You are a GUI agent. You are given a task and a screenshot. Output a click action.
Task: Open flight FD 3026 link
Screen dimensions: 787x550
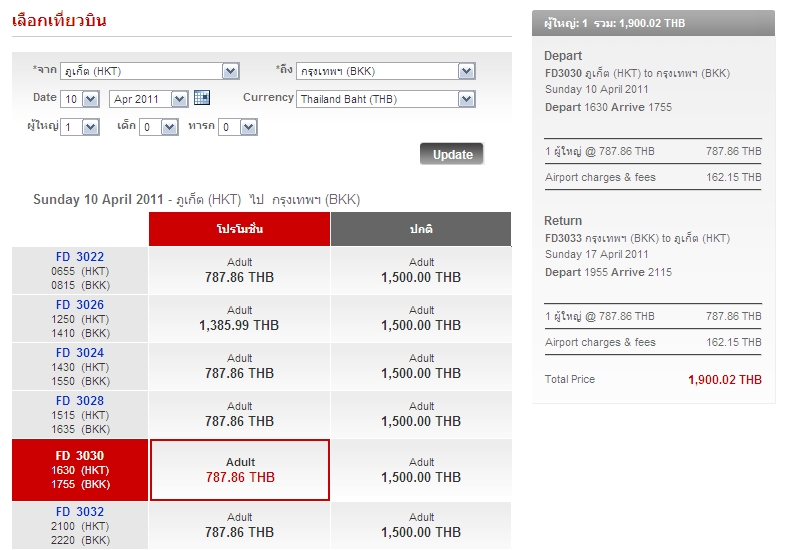[x=80, y=305]
